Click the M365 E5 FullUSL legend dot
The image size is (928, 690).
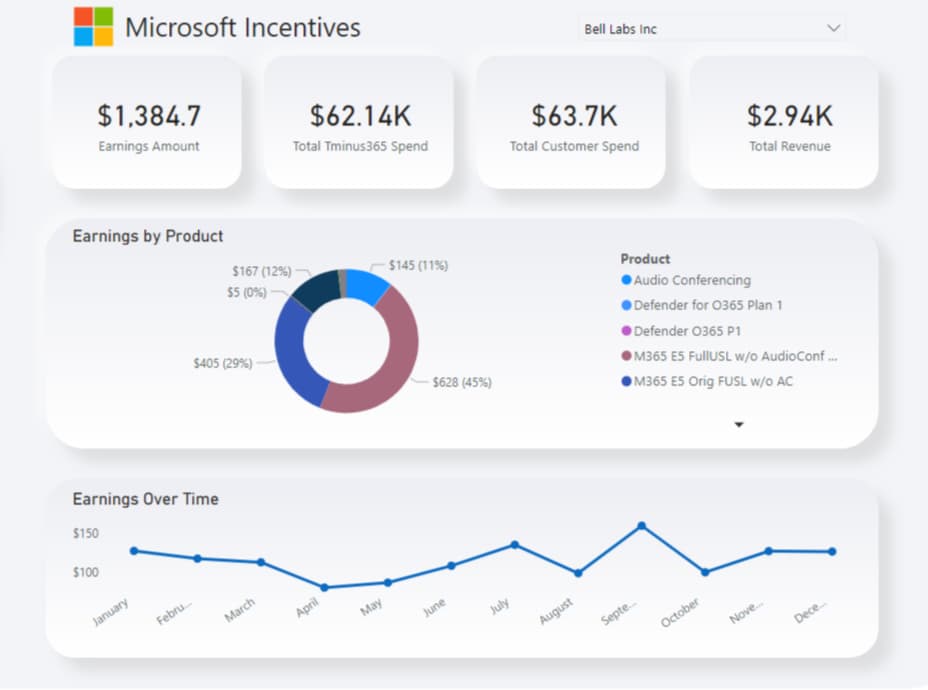(626, 356)
